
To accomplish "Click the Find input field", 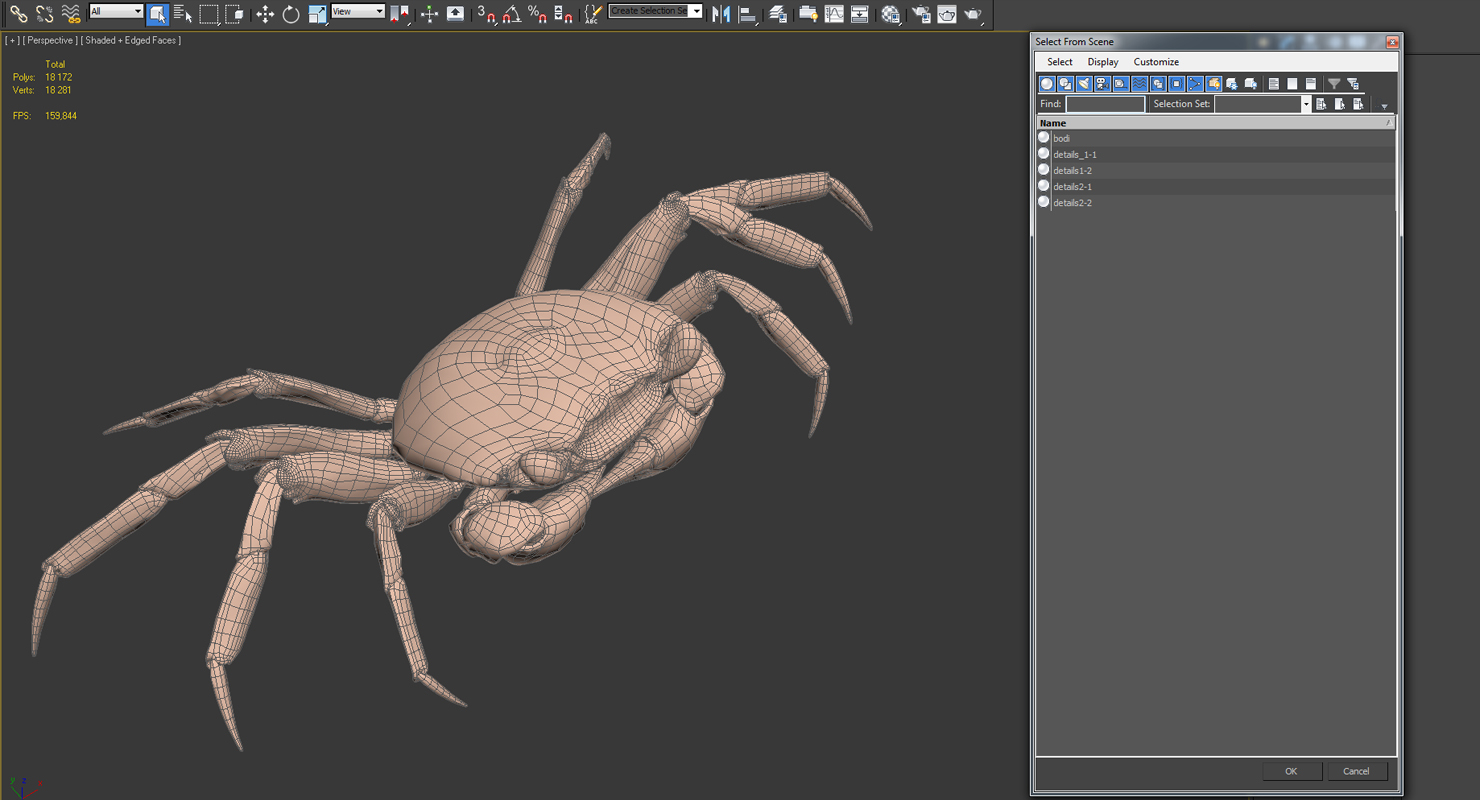I will coord(1104,104).
